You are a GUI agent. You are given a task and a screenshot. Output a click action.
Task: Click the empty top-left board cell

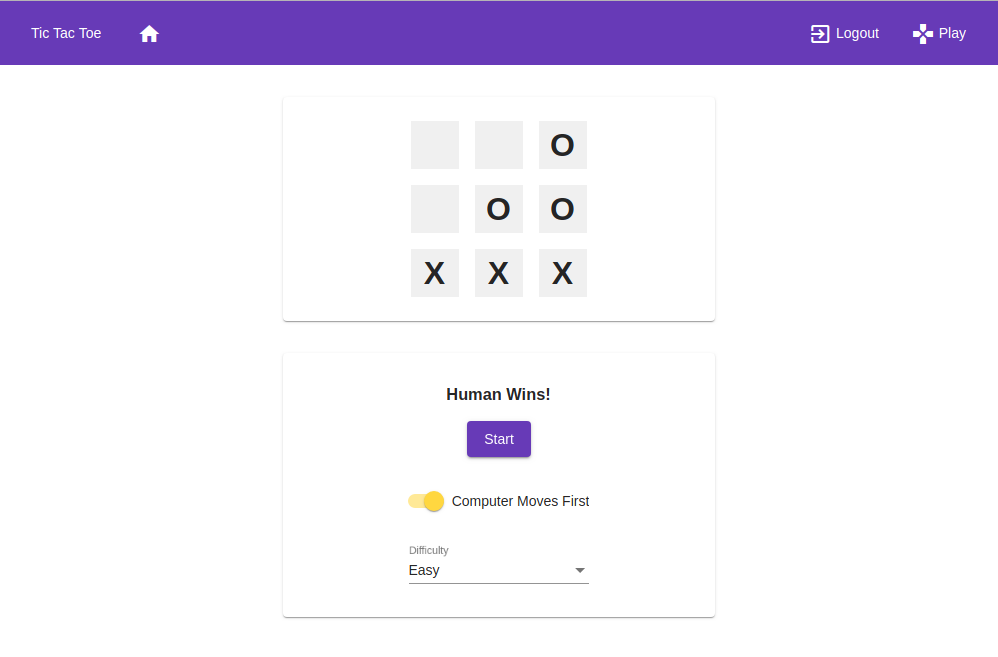point(434,145)
